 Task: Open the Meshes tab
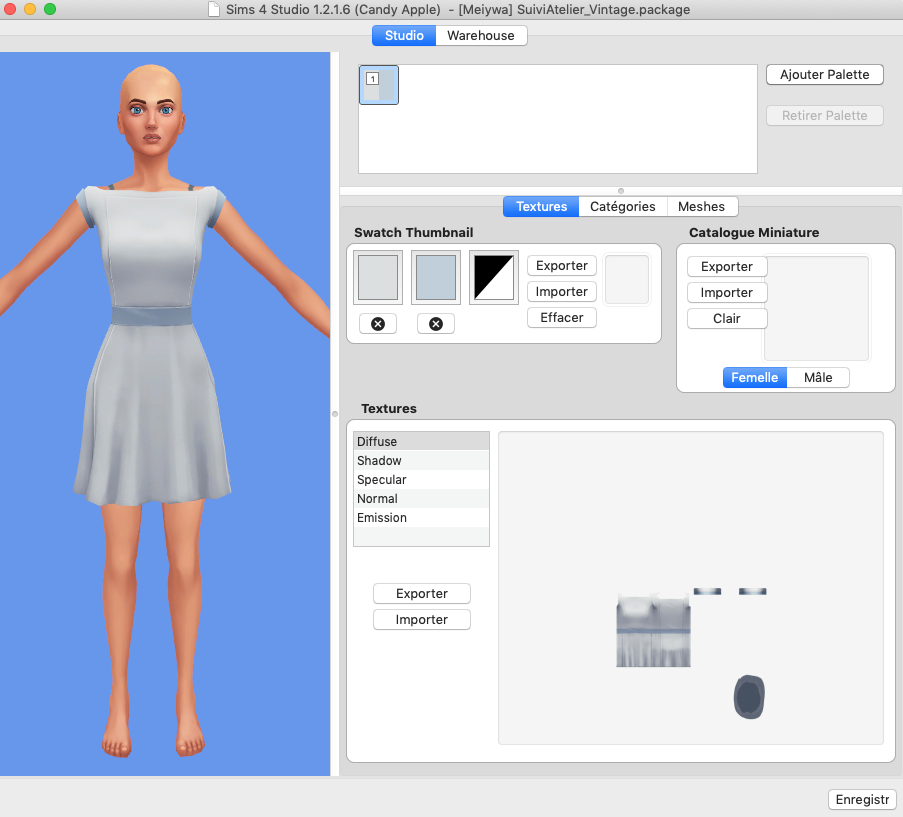click(x=701, y=206)
